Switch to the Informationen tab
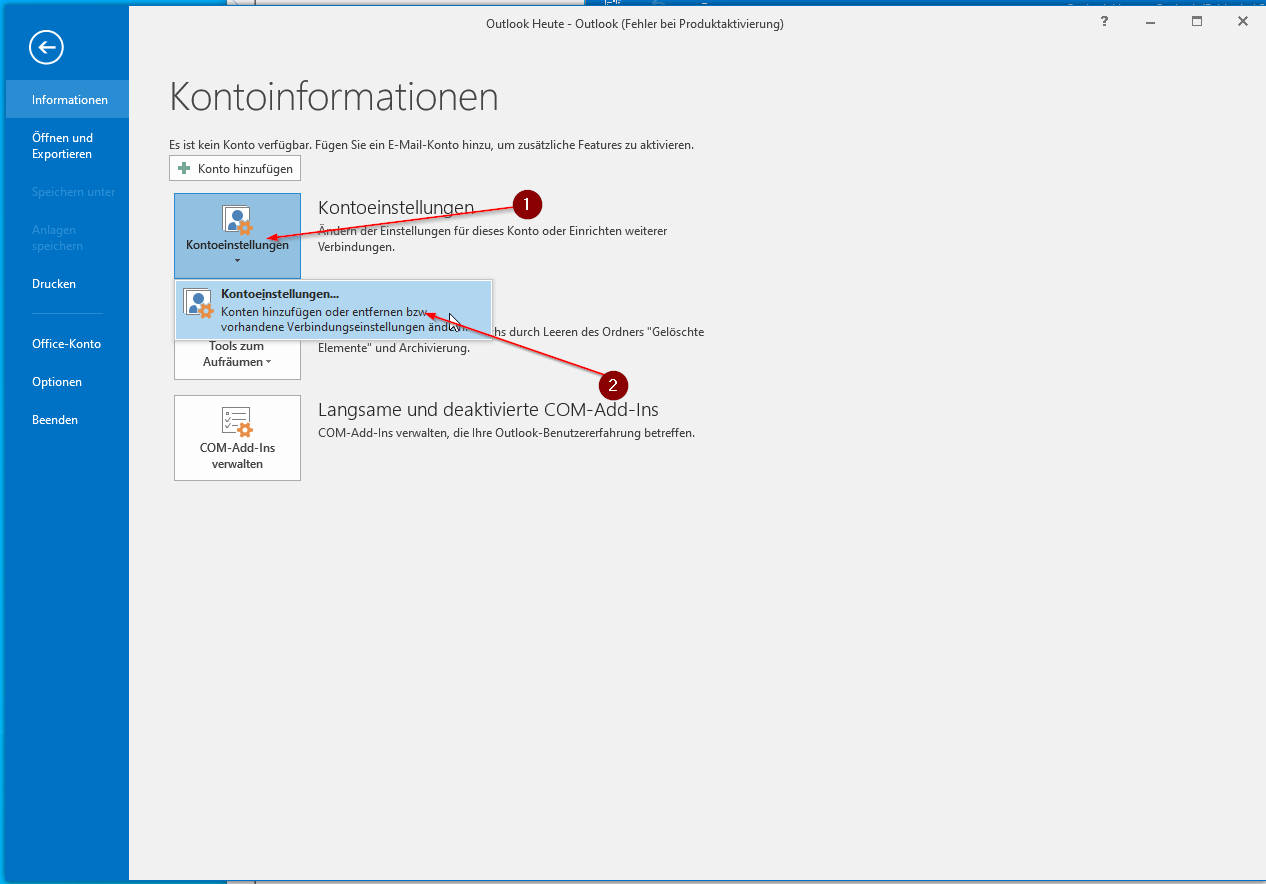 coord(69,100)
